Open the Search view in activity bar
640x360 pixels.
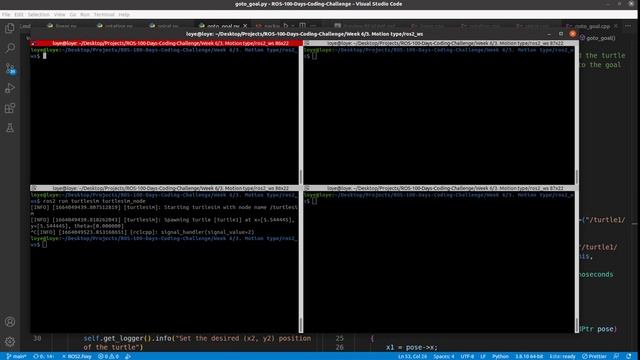10,48
